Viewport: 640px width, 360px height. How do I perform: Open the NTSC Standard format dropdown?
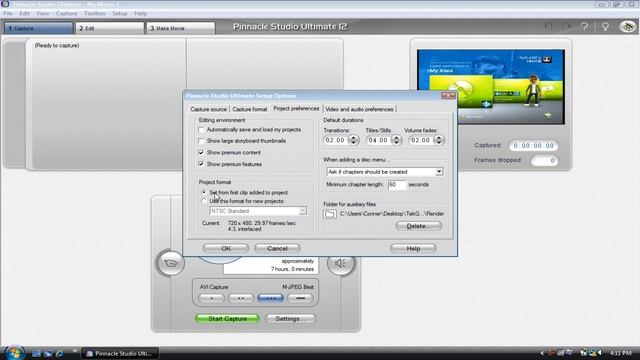[x=302, y=211]
